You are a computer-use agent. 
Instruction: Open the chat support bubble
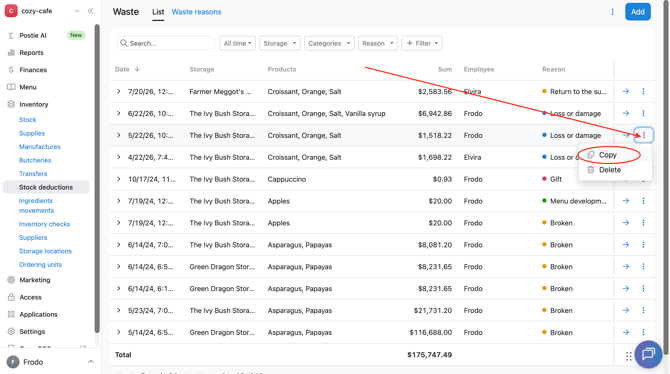(x=648, y=354)
